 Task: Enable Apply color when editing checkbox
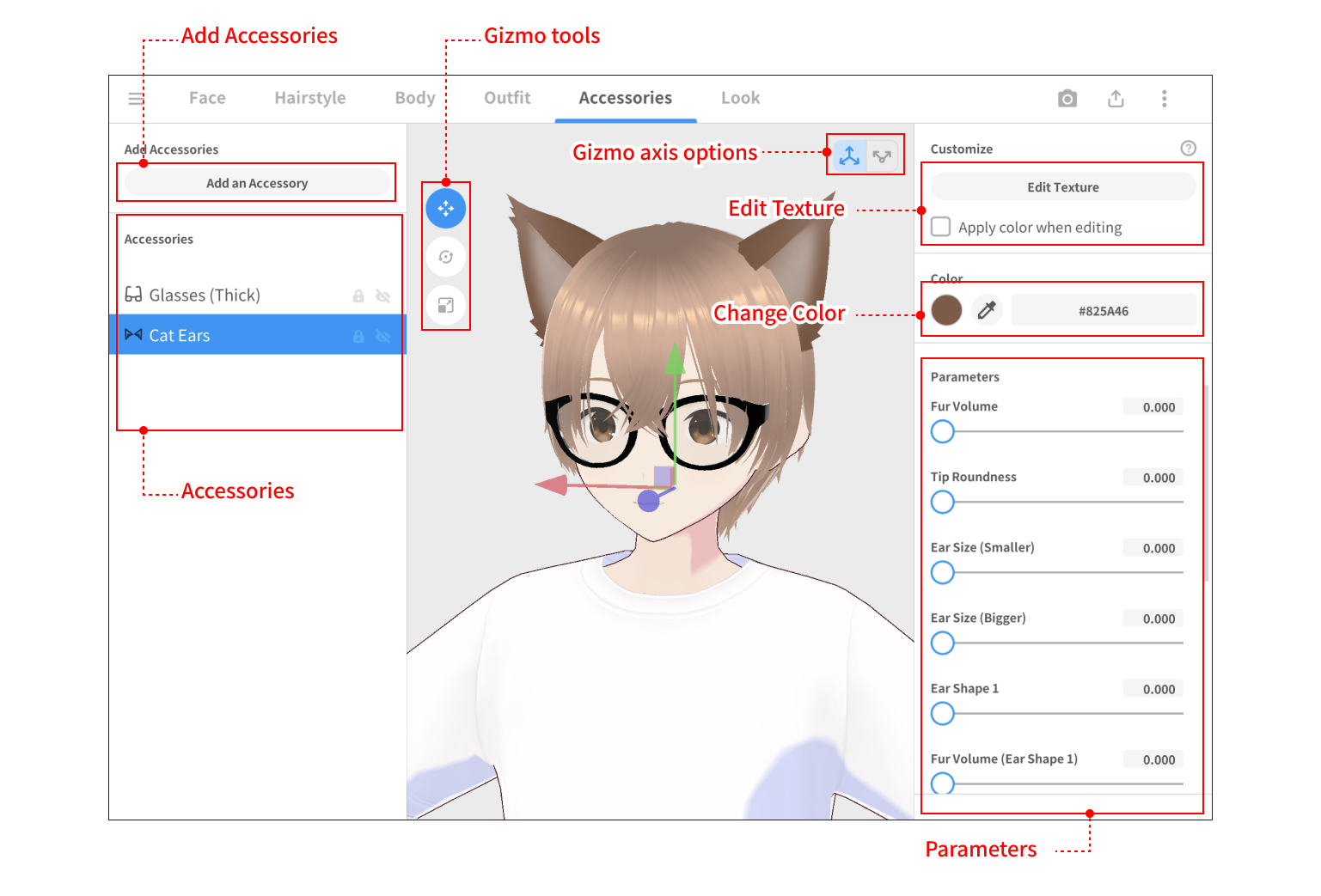coord(941,227)
